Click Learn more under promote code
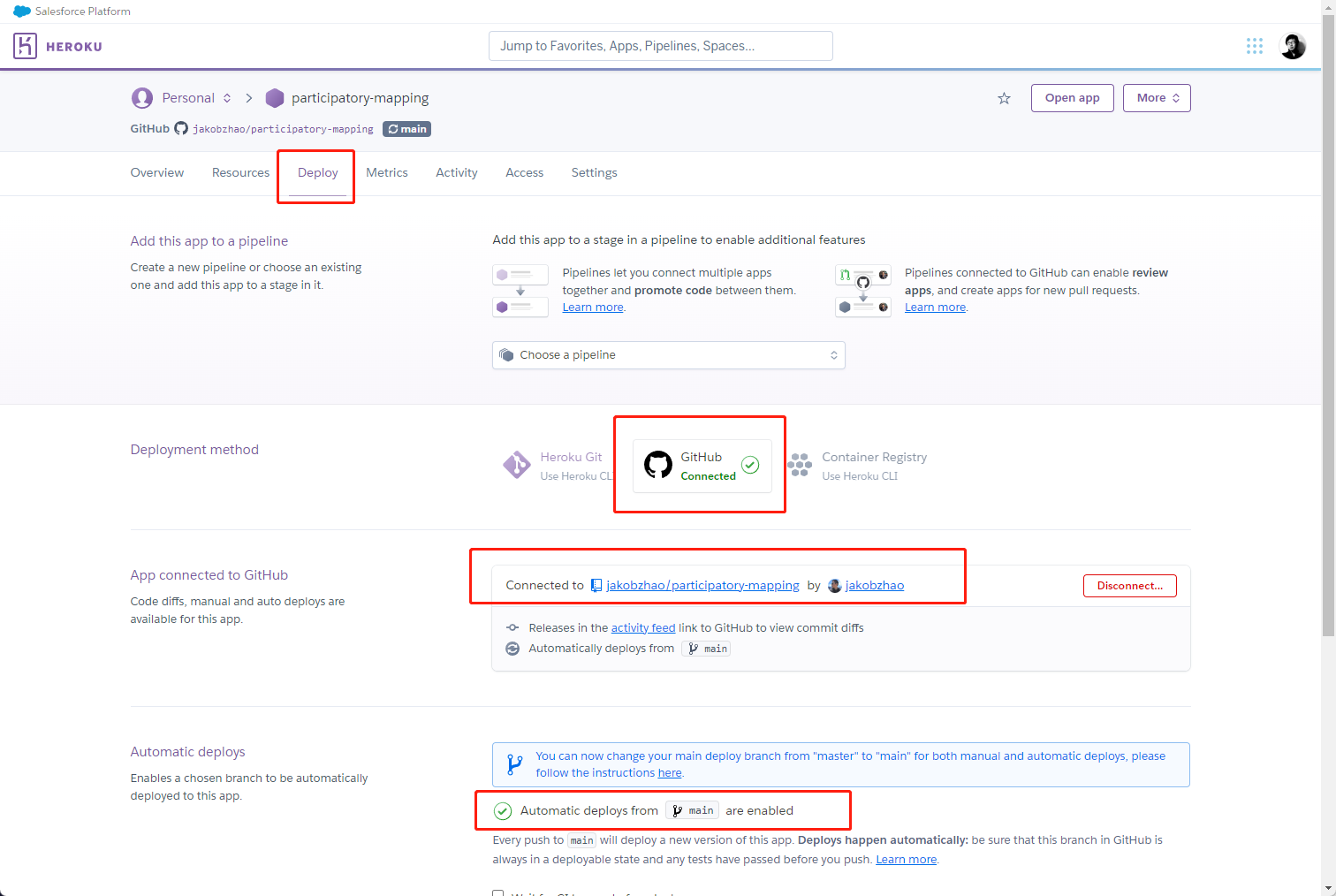Viewport: 1336px width, 896px height. [593, 307]
